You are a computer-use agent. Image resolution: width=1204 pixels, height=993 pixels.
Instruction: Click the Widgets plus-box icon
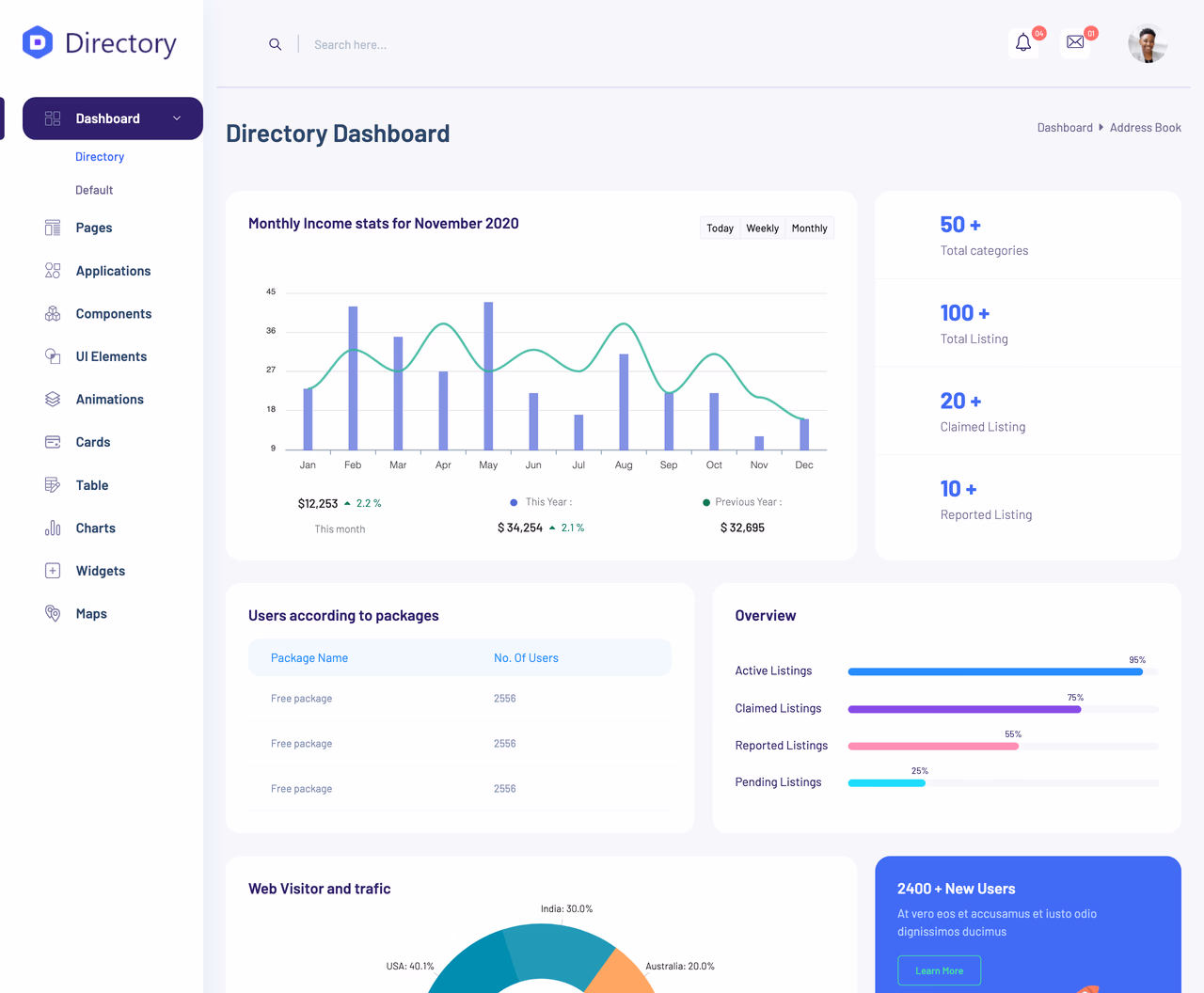[53, 571]
